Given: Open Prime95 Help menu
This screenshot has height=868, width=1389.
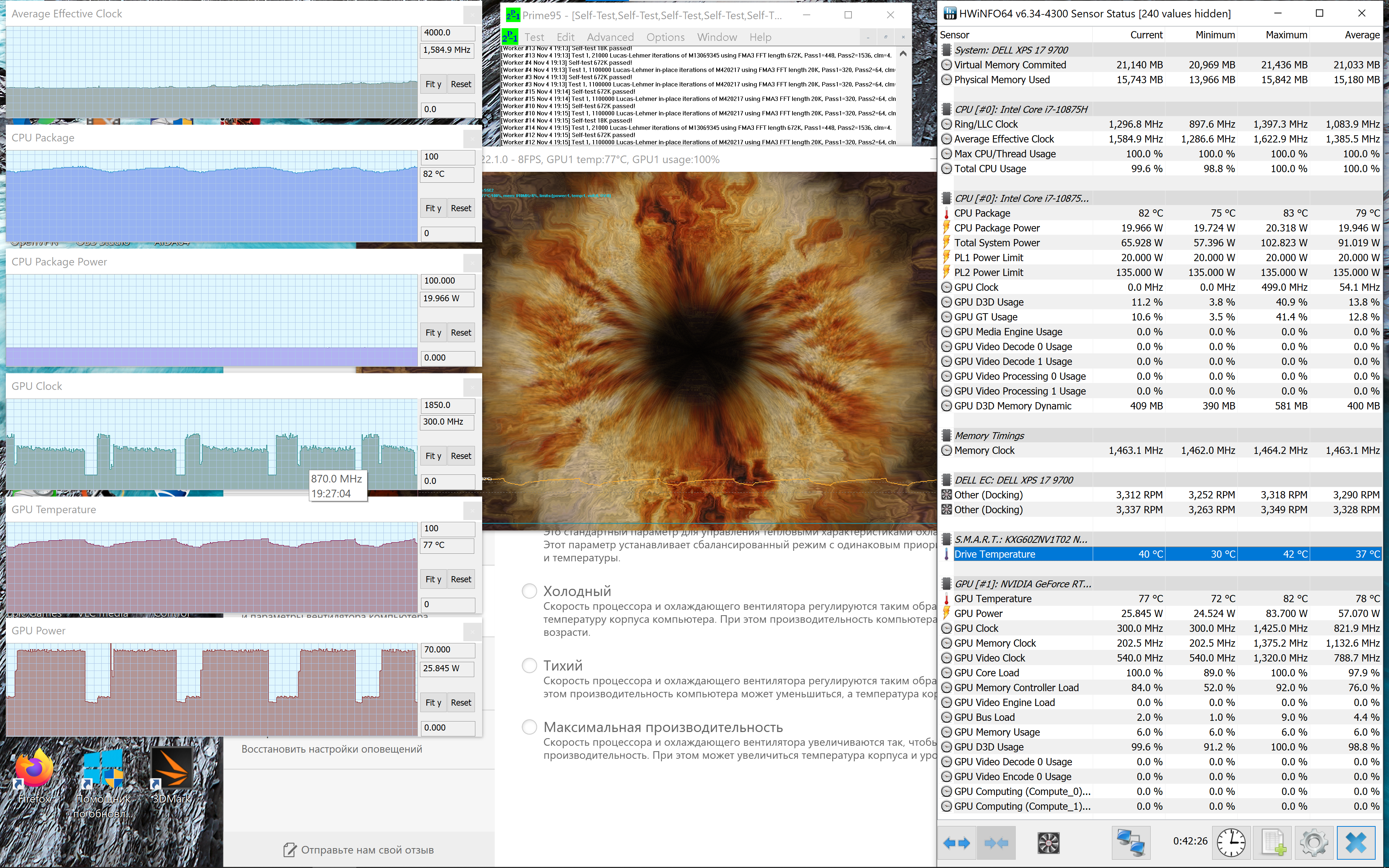Looking at the screenshot, I should point(760,37).
